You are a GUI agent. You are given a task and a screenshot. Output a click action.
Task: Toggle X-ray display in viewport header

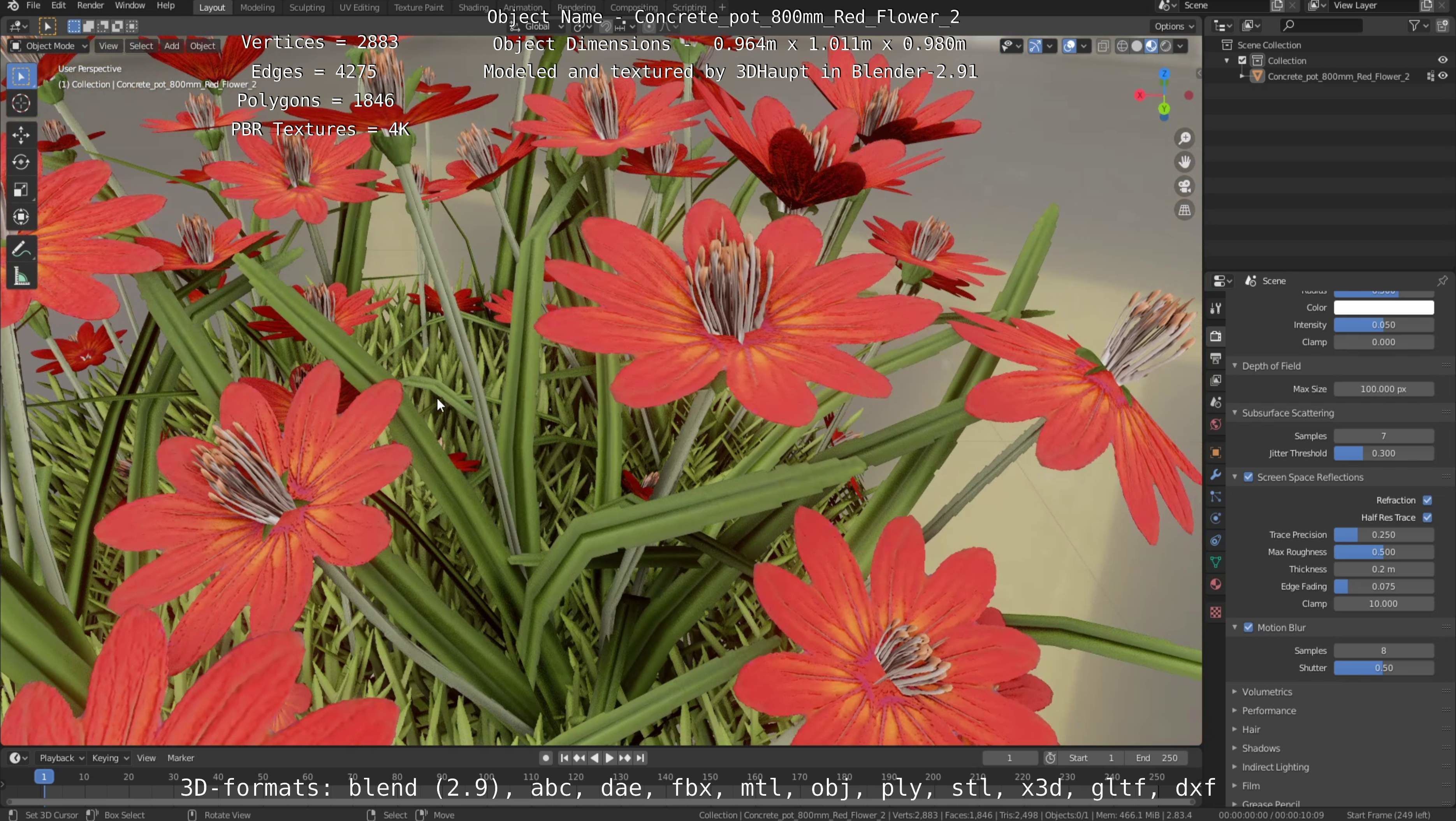point(1103,46)
